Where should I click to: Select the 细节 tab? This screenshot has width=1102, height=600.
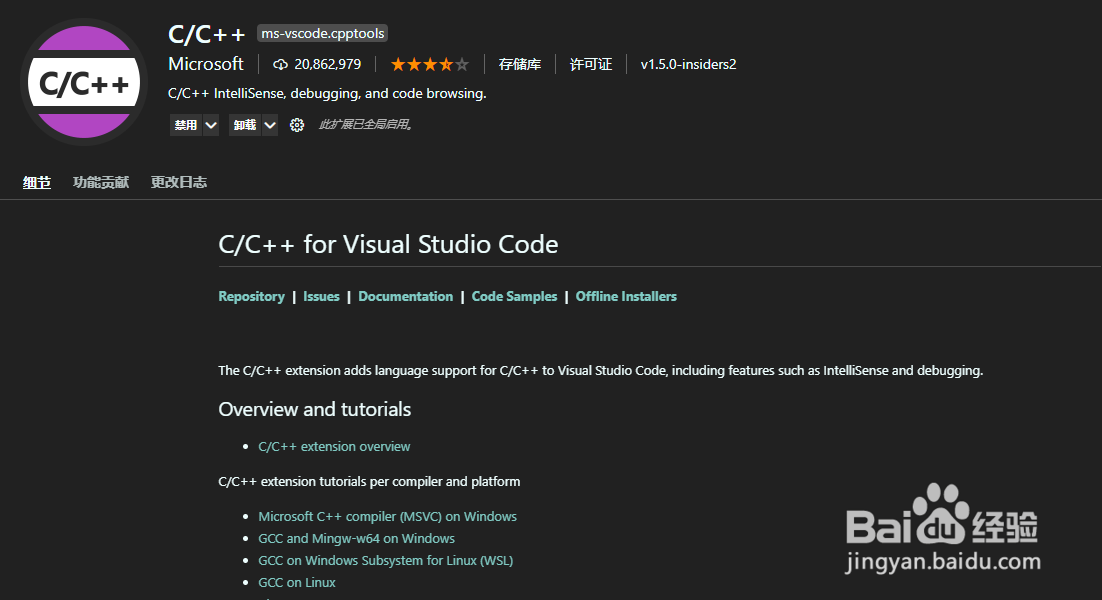point(37,182)
